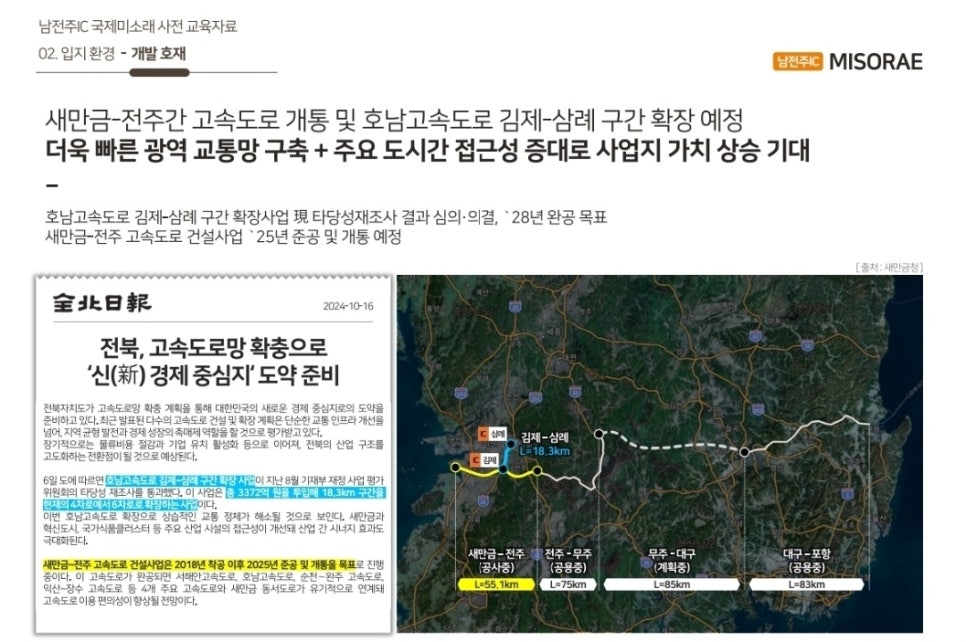This screenshot has height=642, width=966.
Task: Click the white 'L=75km' length bar
Action: click(x=568, y=585)
